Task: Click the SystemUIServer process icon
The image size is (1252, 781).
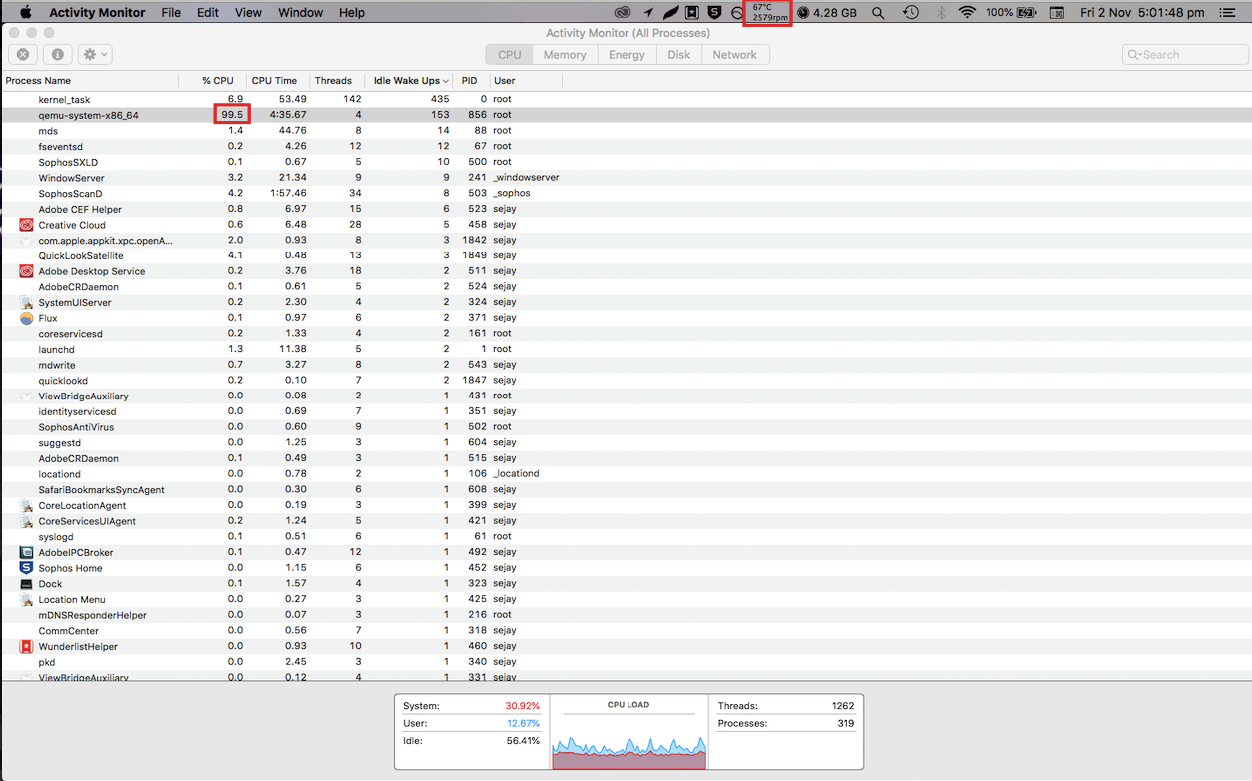Action: click(x=26, y=302)
